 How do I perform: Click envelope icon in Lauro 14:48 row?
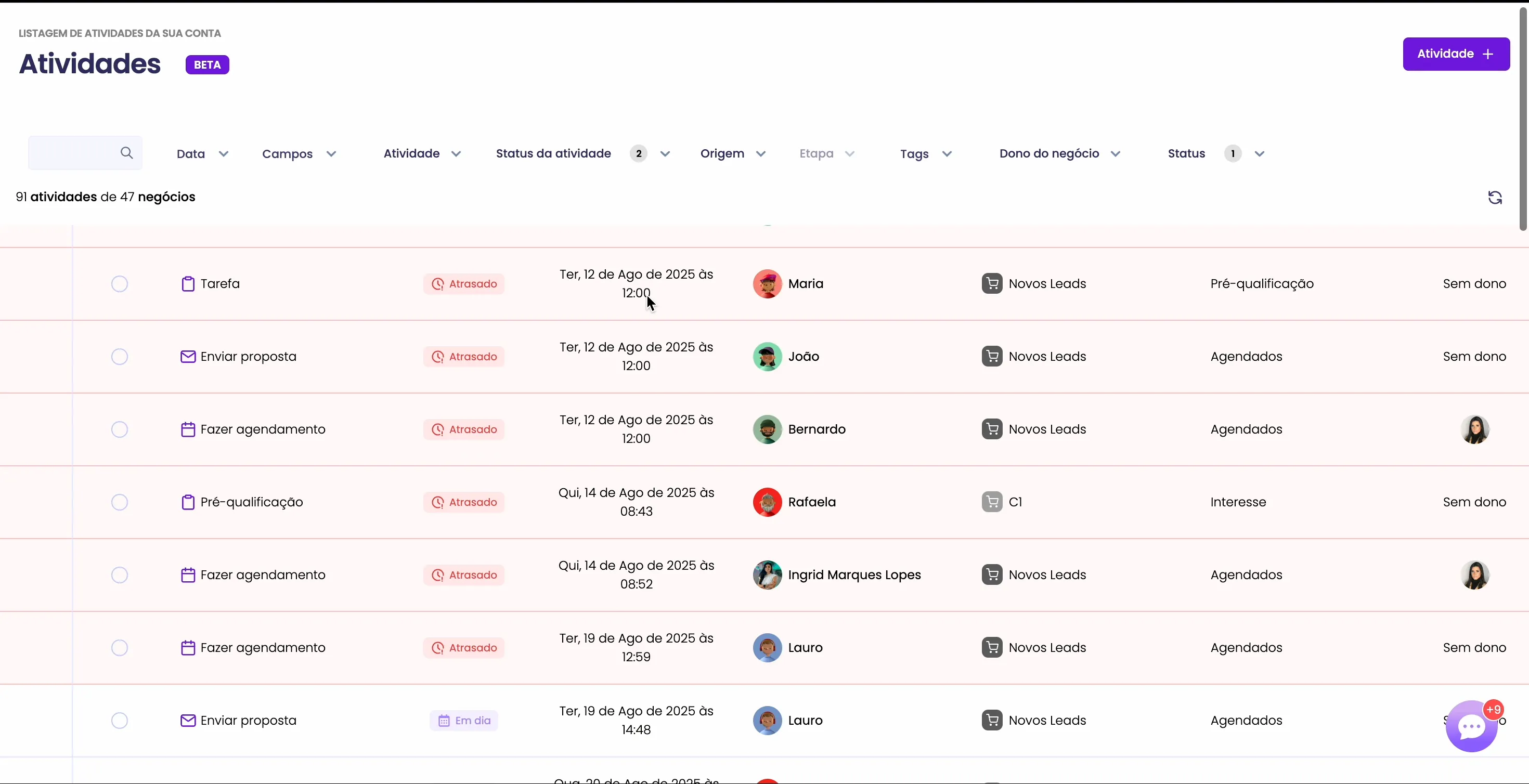(x=188, y=721)
